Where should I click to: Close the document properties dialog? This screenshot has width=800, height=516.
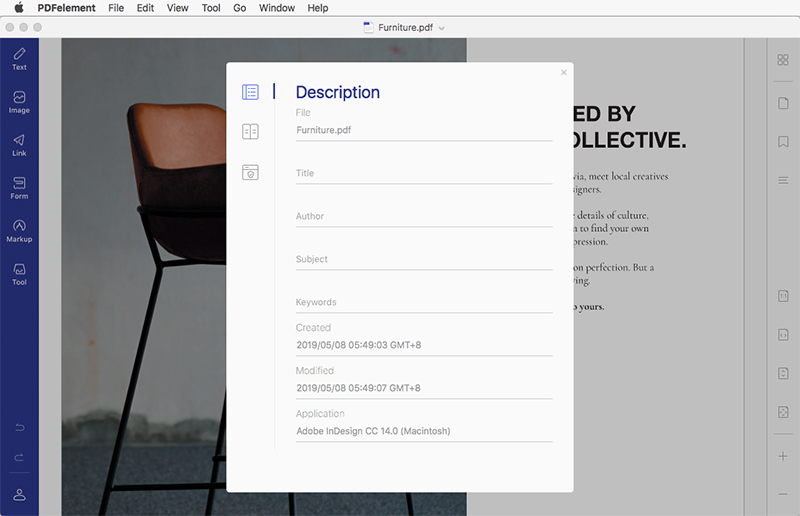pyautogui.click(x=563, y=72)
